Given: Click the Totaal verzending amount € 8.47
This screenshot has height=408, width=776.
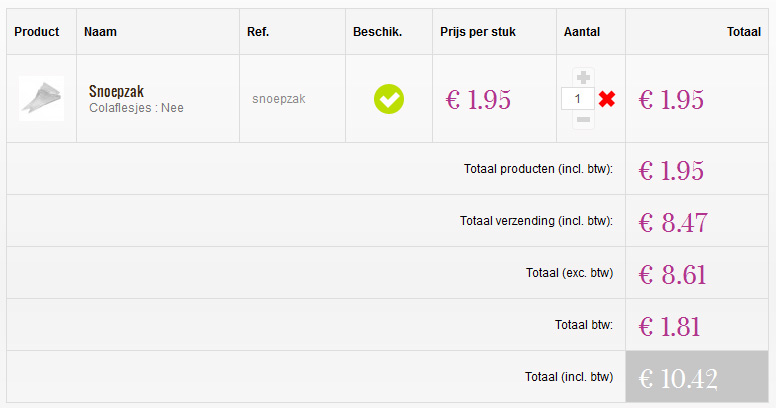Looking at the screenshot, I should click(672, 222).
